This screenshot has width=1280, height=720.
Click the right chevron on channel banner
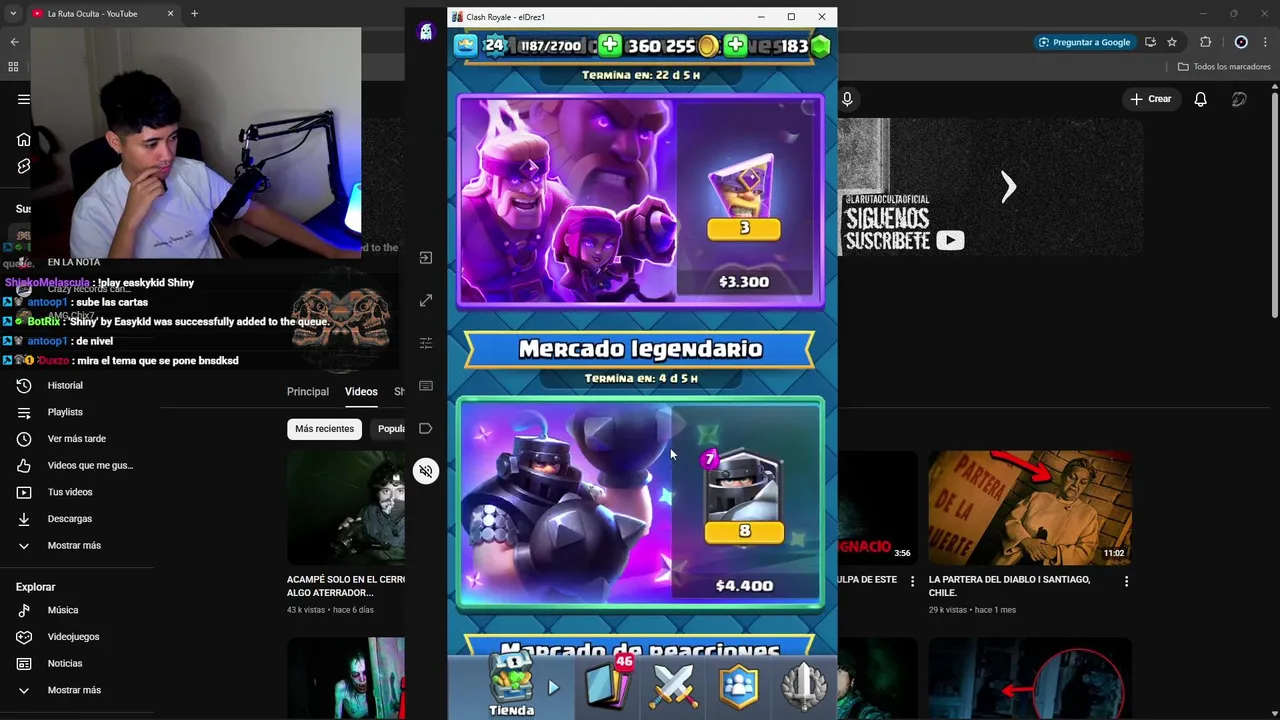[x=1008, y=186]
